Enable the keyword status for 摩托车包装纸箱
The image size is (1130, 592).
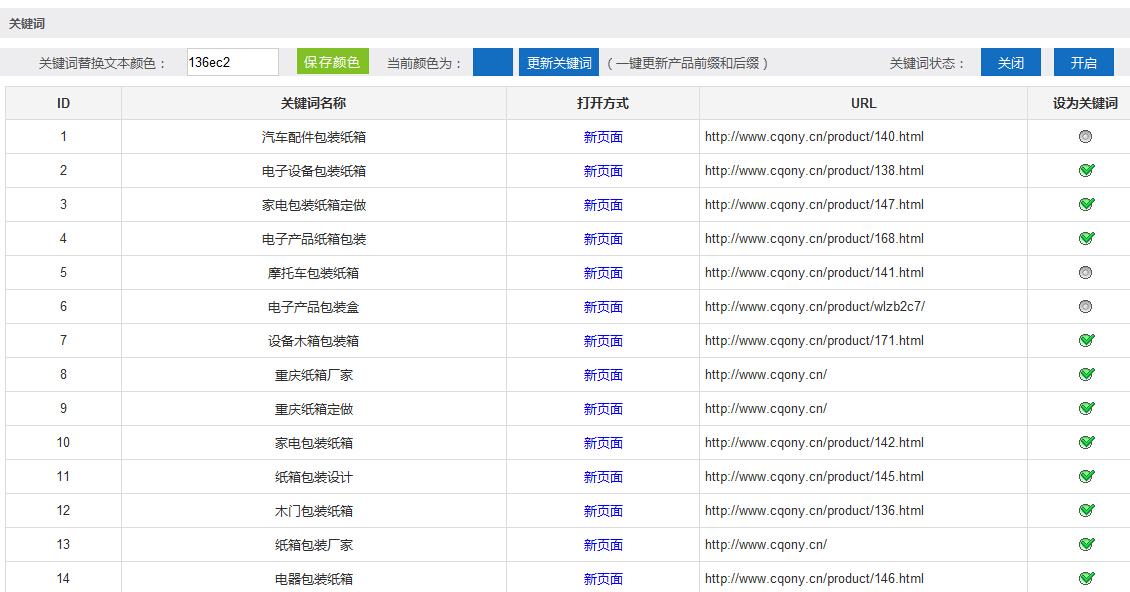[x=1085, y=273]
